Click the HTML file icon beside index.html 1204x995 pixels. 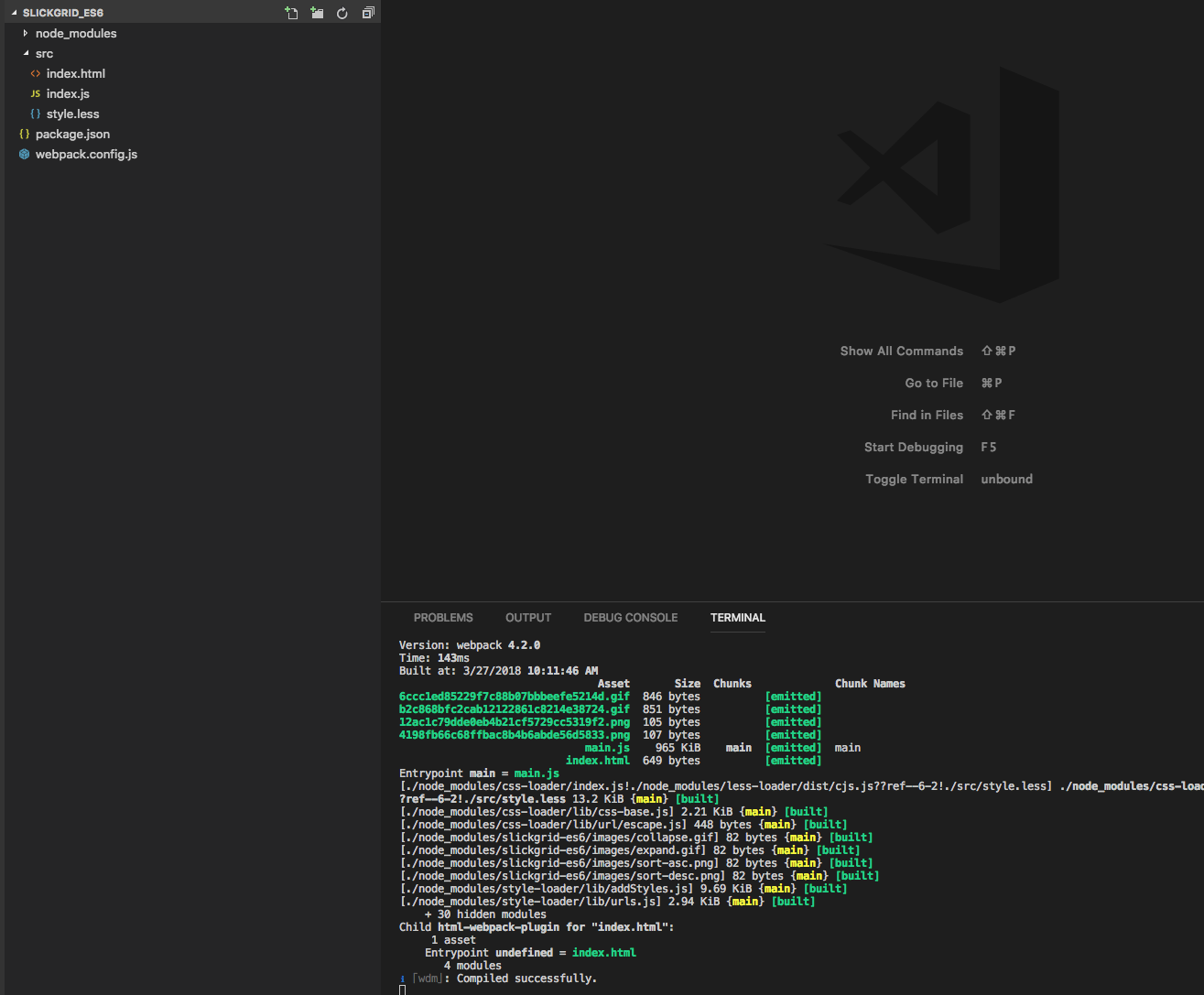click(36, 73)
